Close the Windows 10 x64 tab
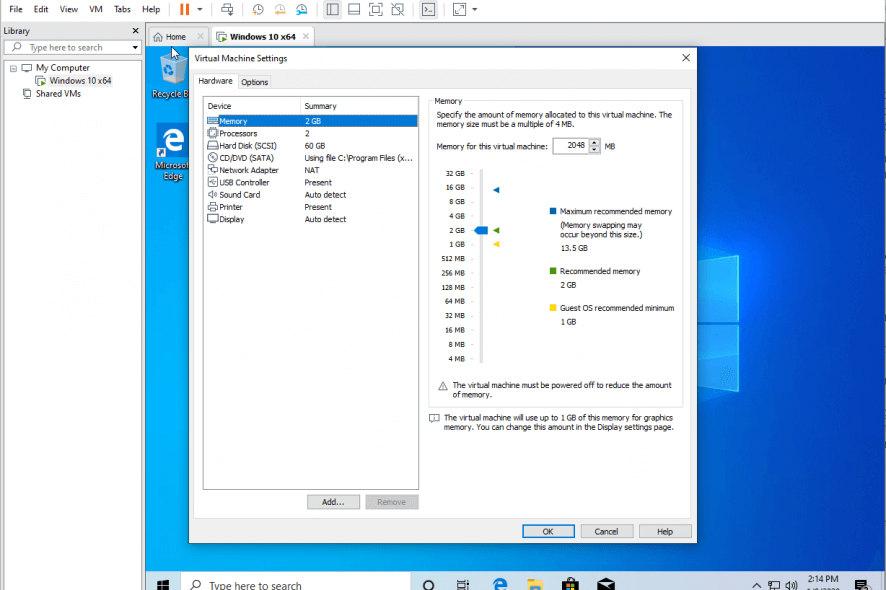This screenshot has width=886, height=590. 306,36
